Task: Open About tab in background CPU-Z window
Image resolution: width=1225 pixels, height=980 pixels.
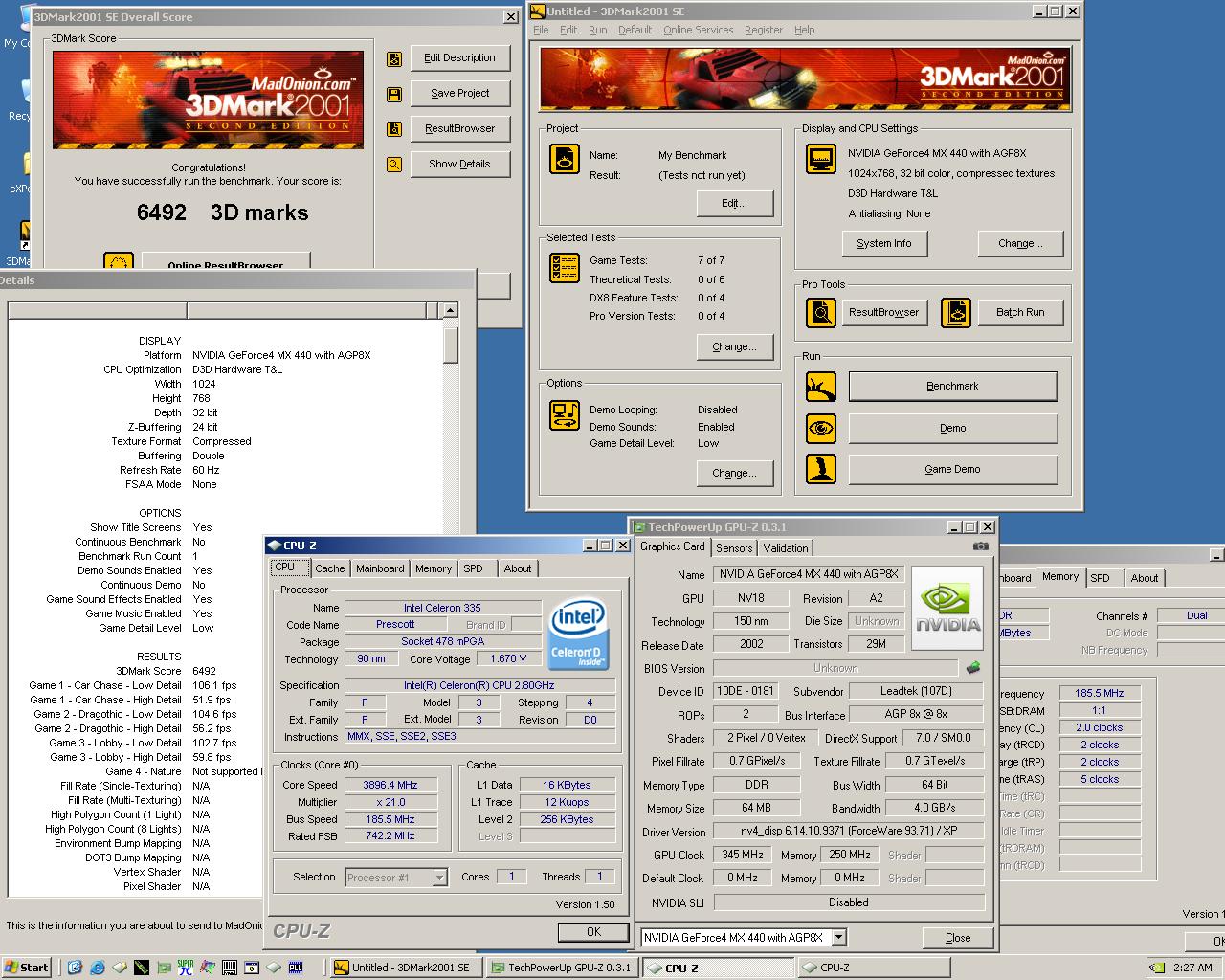Action: click(x=1145, y=578)
